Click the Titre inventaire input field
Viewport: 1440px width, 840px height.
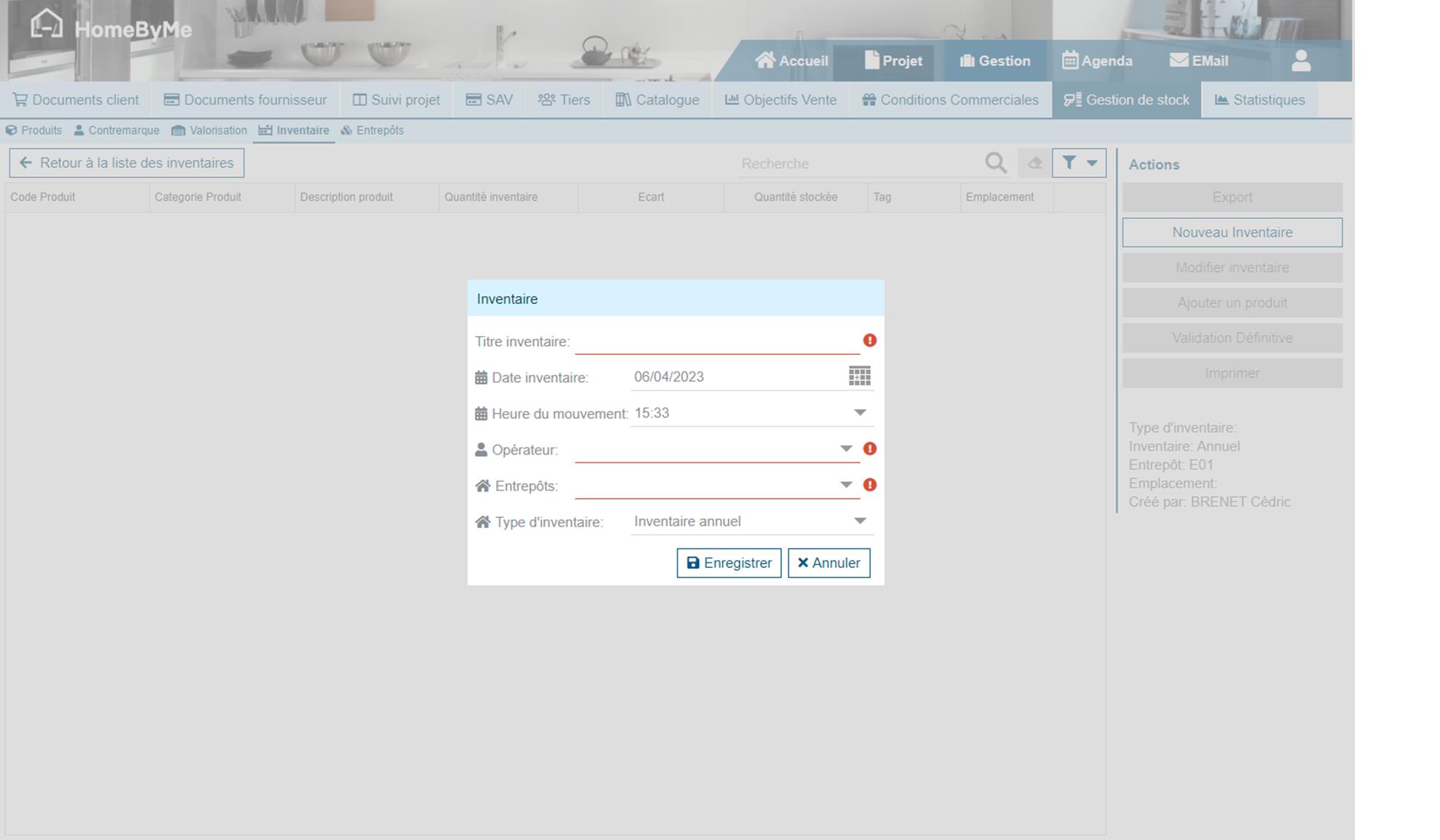pyautogui.click(x=716, y=341)
